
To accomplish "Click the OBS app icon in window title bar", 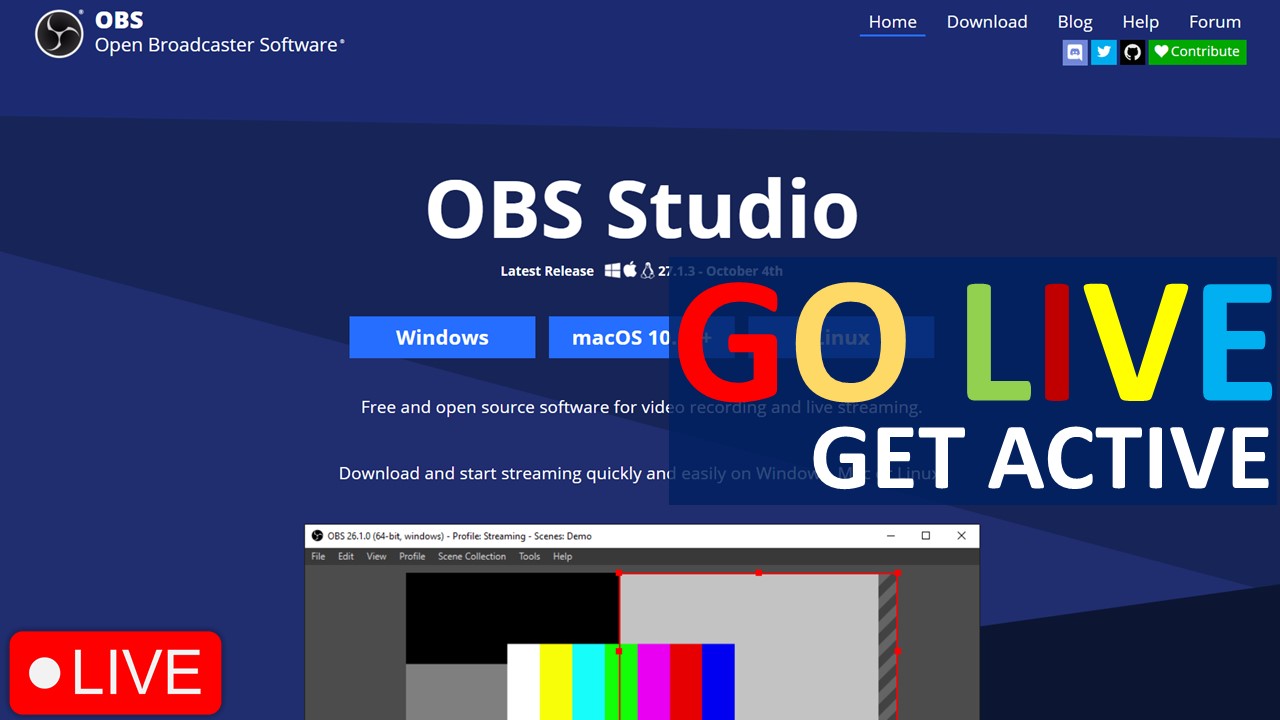I will (x=318, y=536).
